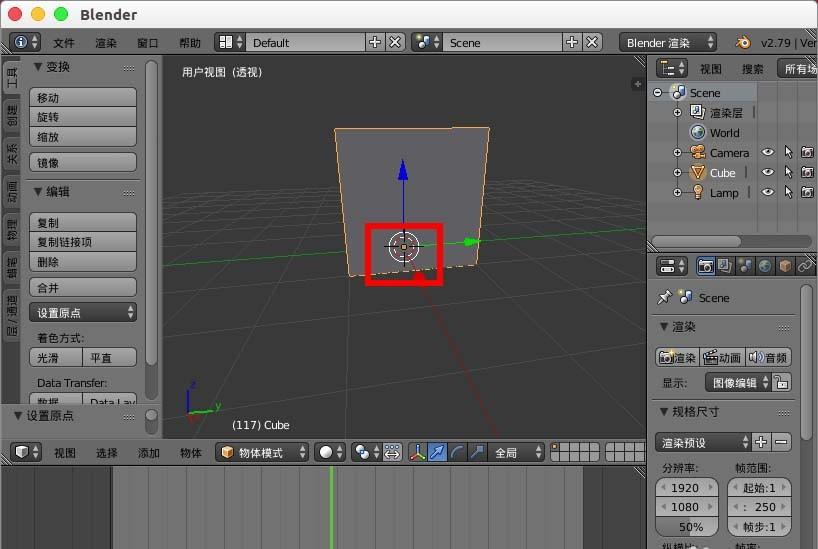Screen dimensions: 818x549
Task: Open the 设置原点 dropdown
Action: point(83,313)
